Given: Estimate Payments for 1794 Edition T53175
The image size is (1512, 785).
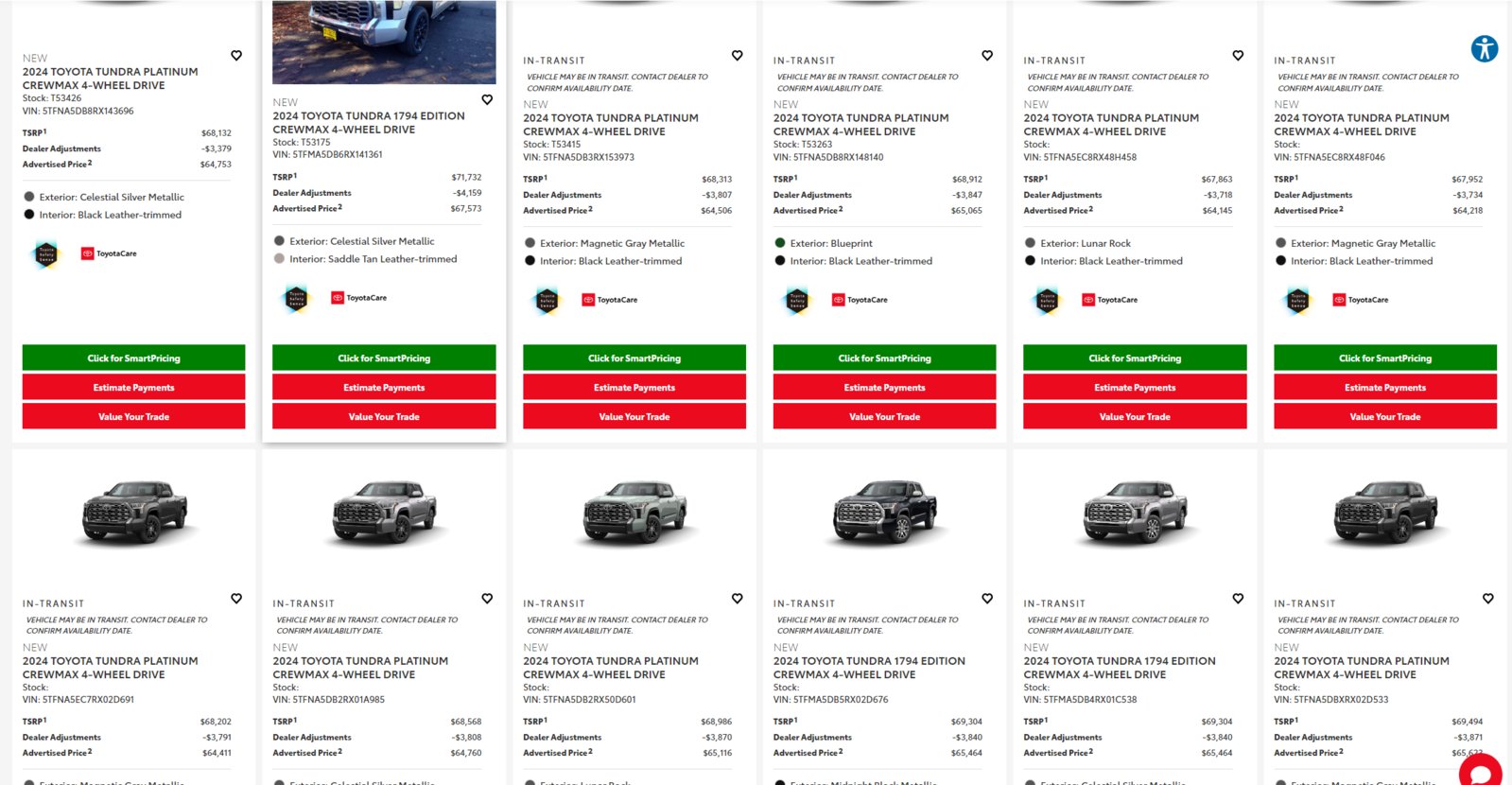Looking at the screenshot, I should click(x=384, y=387).
